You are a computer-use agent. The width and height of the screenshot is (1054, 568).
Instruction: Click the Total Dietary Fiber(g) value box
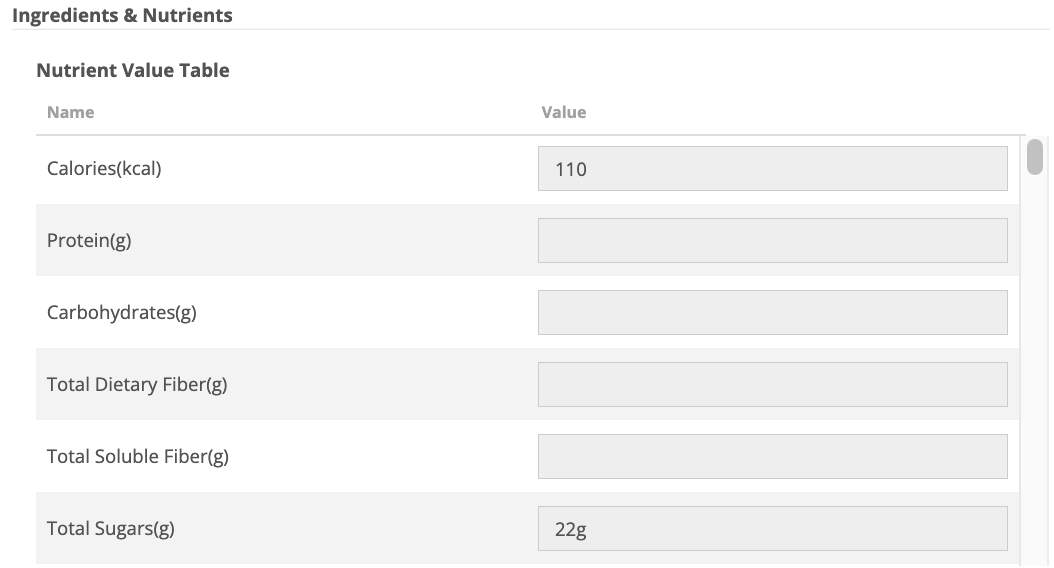[772, 385]
